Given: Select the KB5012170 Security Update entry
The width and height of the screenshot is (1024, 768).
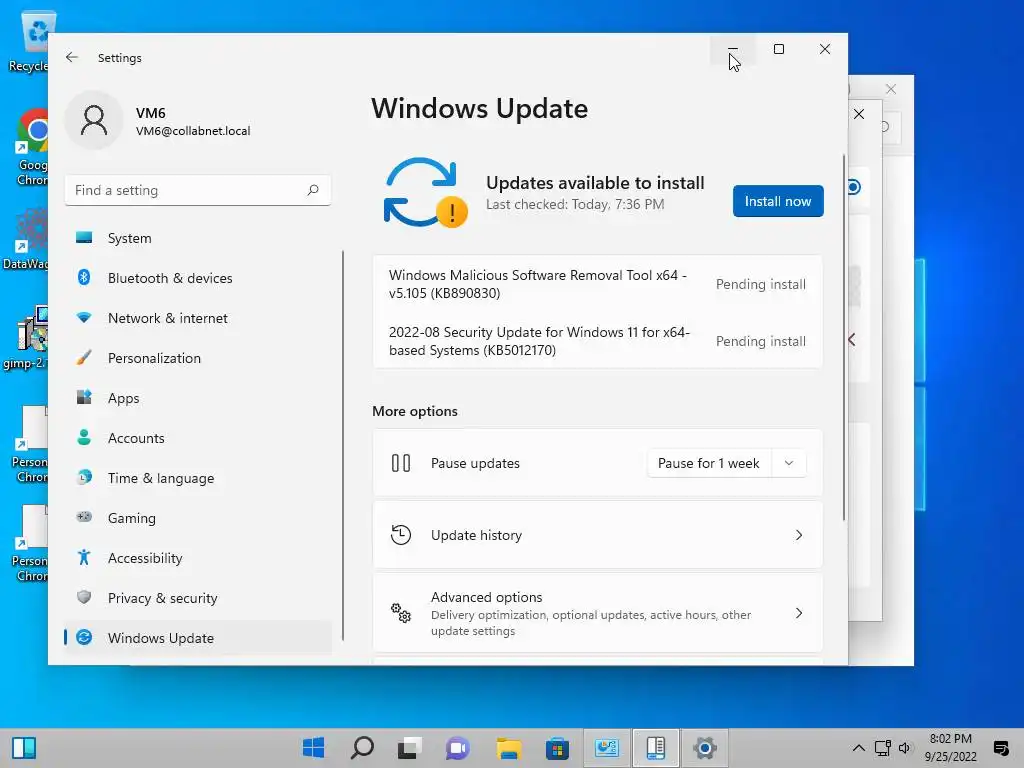Looking at the screenshot, I should 597,341.
